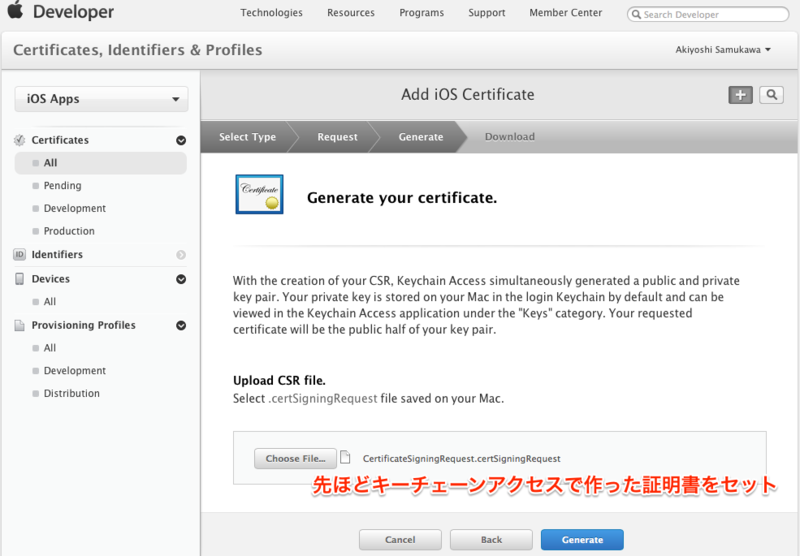Viewport: 800px width, 556px height.
Task: Click the Devices section label
Action: 51,279
